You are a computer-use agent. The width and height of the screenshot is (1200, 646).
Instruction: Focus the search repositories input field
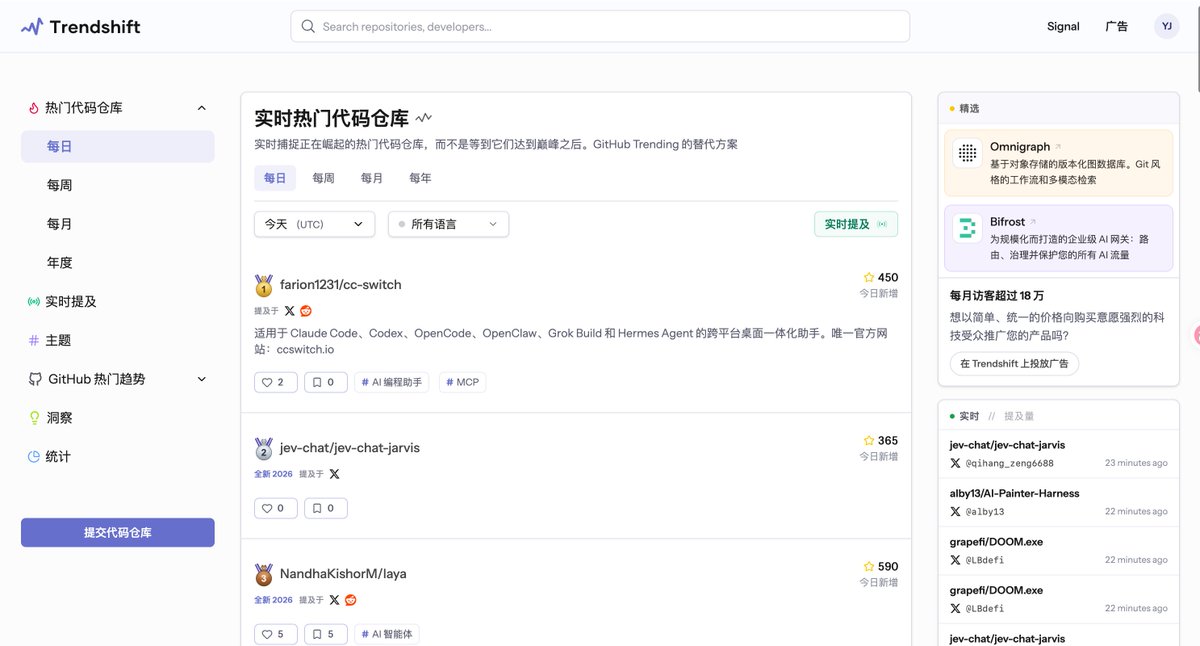click(600, 27)
